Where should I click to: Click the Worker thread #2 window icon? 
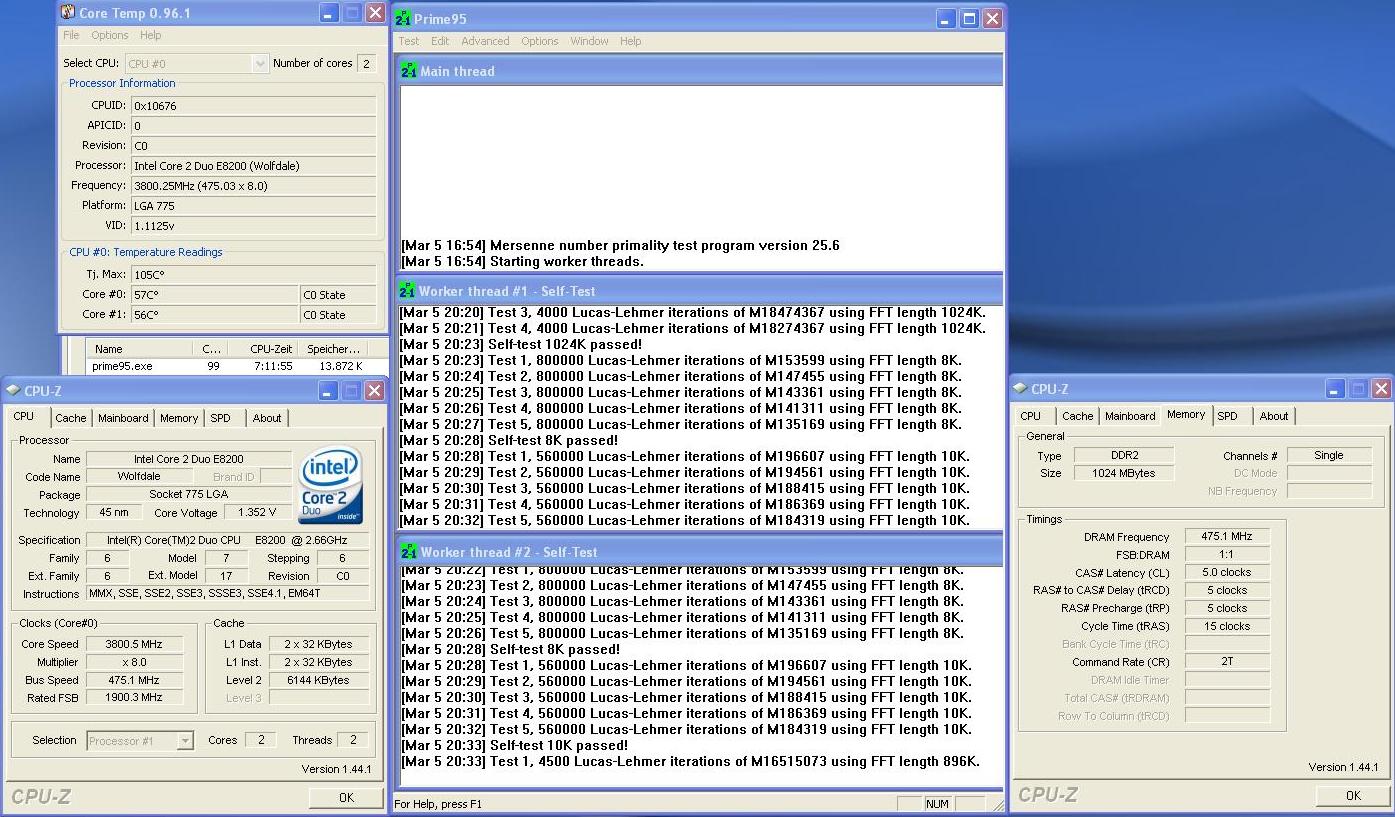tap(408, 552)
